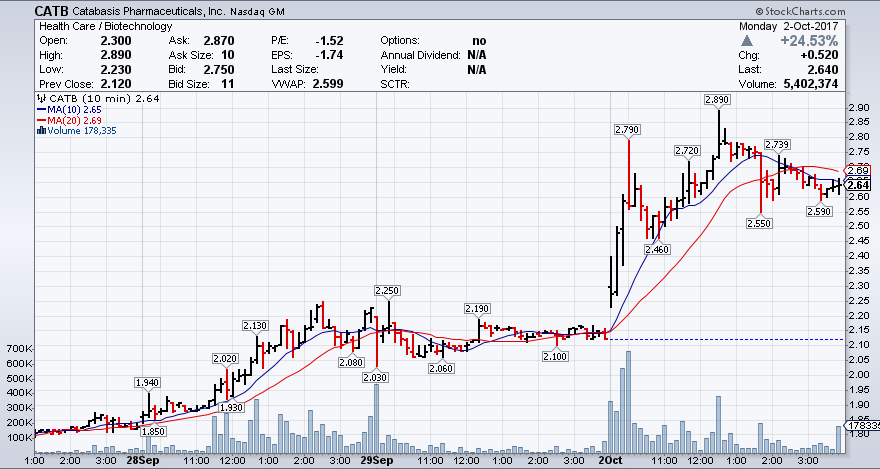Click the 2.550 price callout label
The width and height of the screenshot is (880, 469).
tap(760, 224)
